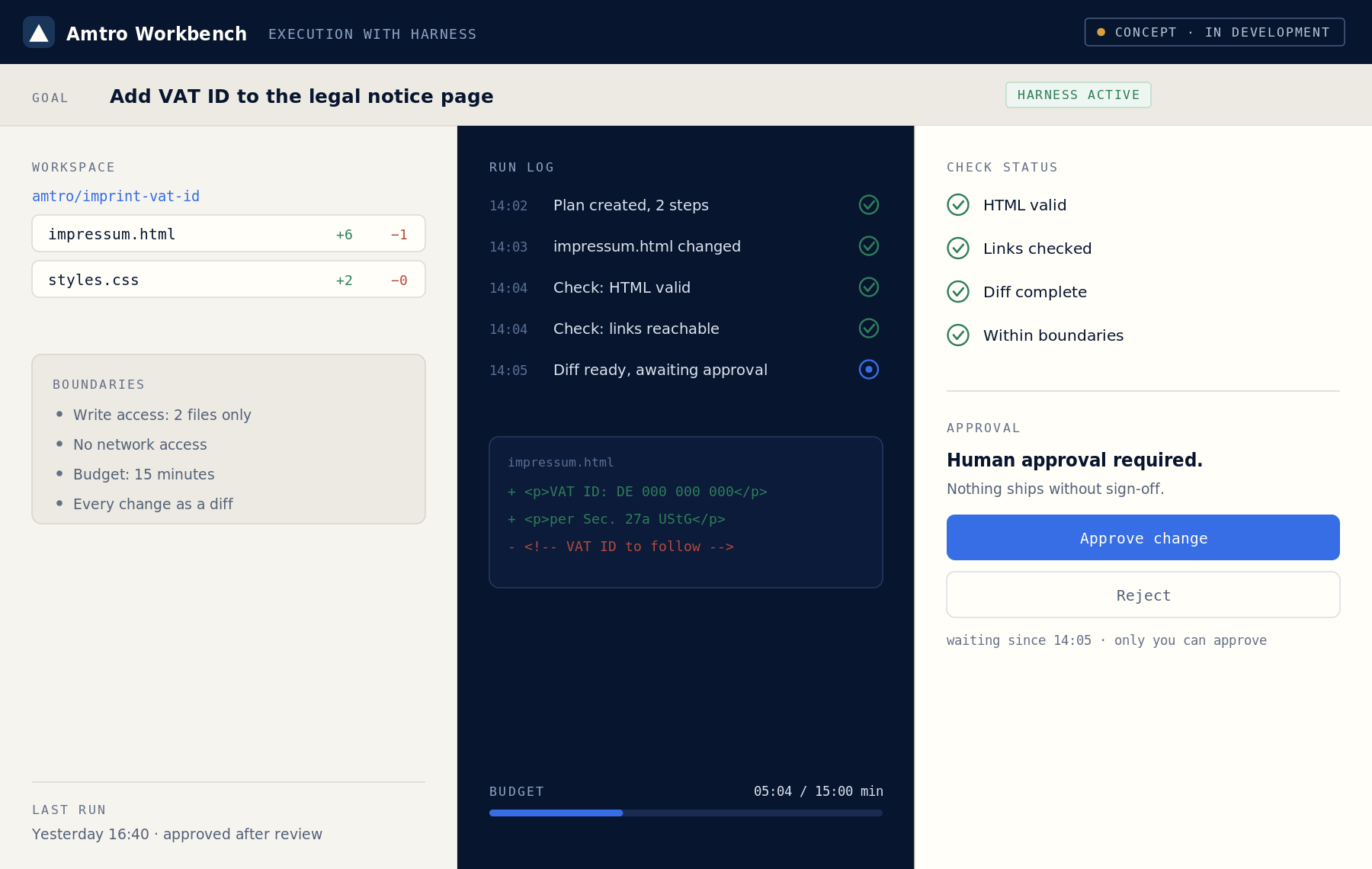1372x869 pixels.
Task: Click the 14:02 timestamp in the run log
Action: tap(508, 206)
